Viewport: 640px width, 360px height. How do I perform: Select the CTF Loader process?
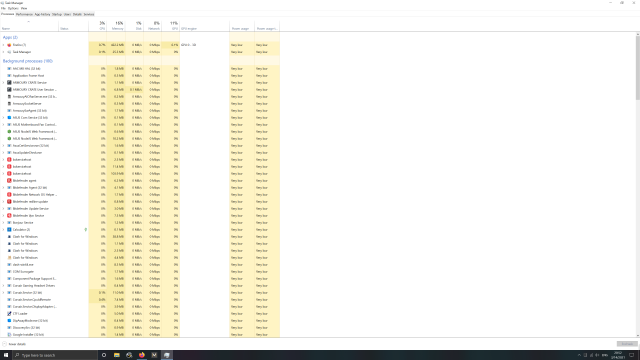(x=140, y=313)
